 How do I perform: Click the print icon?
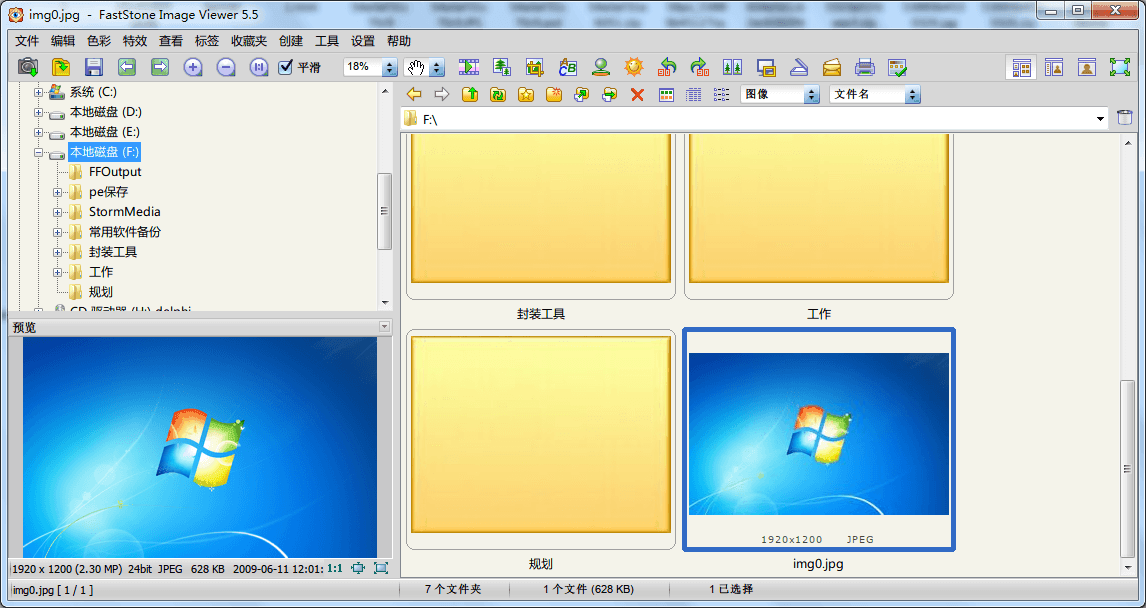[865, 67]
